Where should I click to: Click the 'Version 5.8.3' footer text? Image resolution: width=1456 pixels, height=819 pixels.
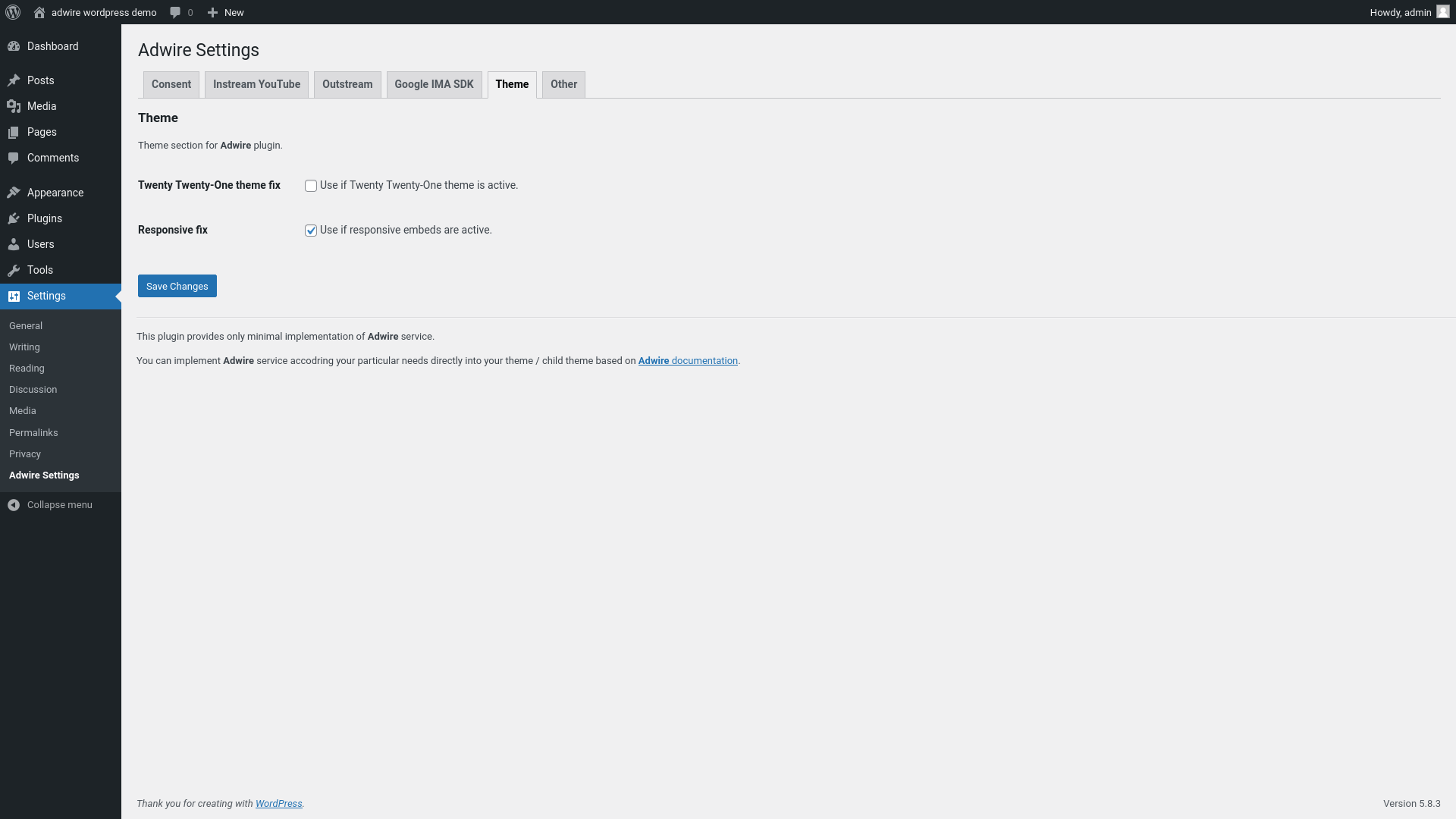click(x=1411, y=804)
